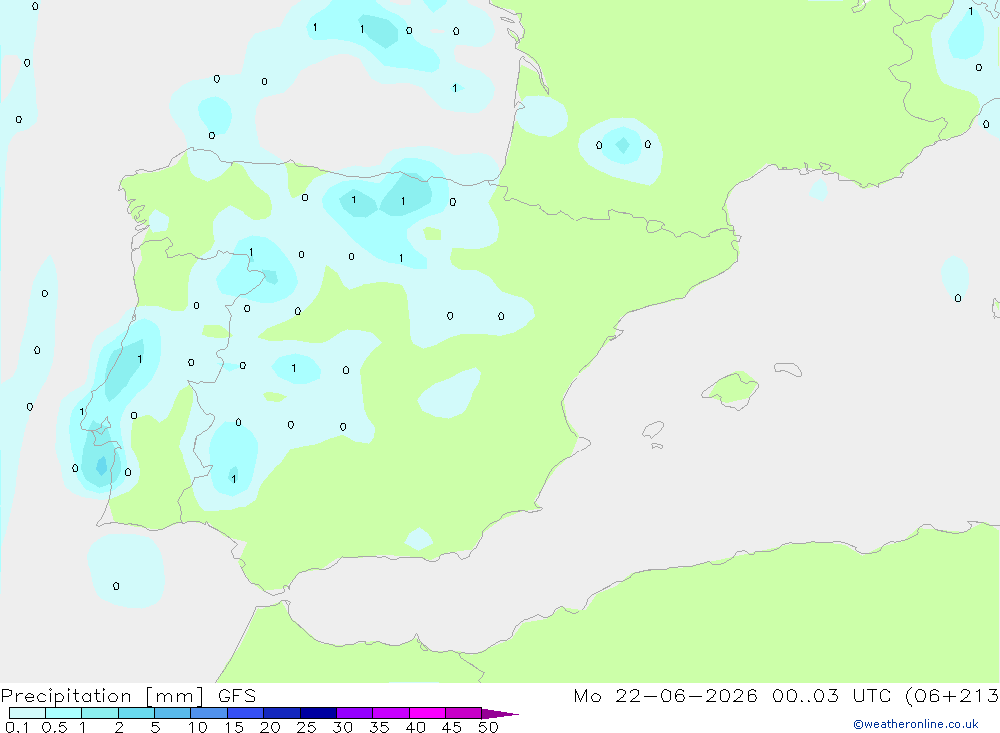Click the legend value '30'

(x=343, y=727)
